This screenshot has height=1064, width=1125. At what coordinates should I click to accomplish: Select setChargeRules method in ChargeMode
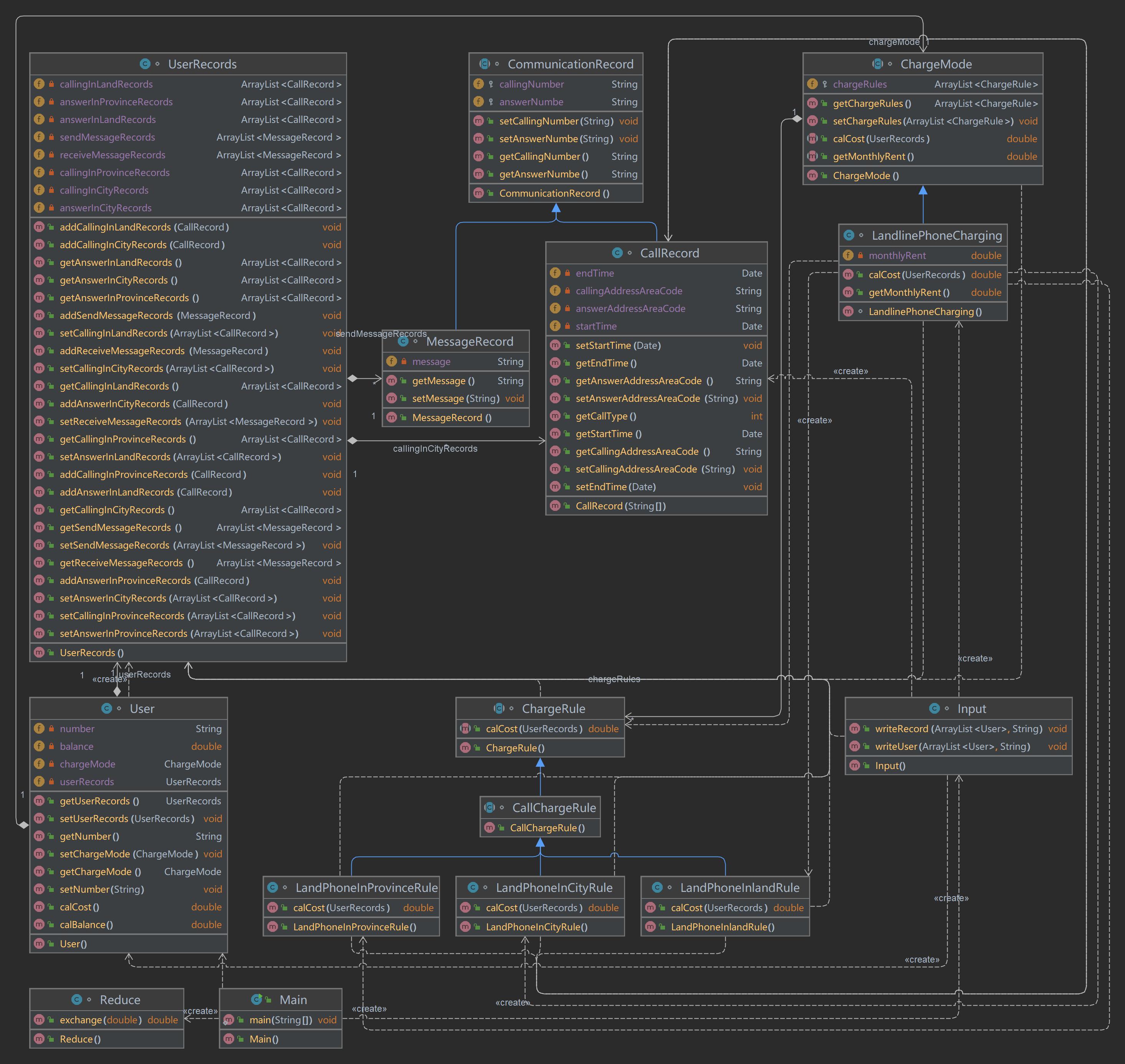click(x=923, y=121)
